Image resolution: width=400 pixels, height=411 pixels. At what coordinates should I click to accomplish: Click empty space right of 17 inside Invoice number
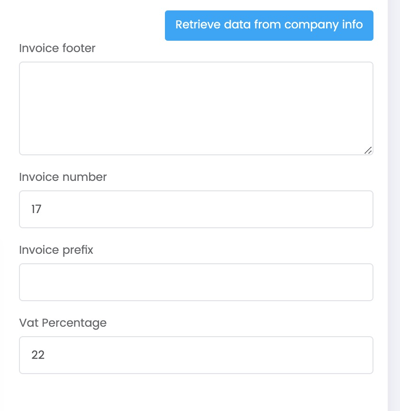pos(207,209)
